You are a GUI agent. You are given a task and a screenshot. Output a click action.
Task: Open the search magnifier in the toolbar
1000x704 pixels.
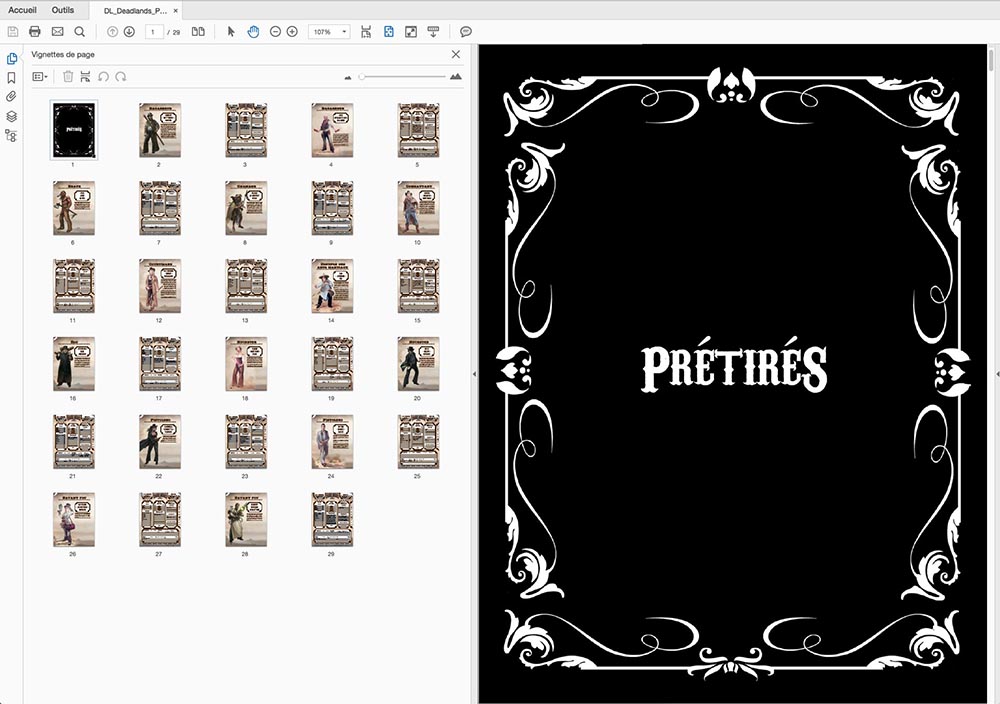coord(79,32)
